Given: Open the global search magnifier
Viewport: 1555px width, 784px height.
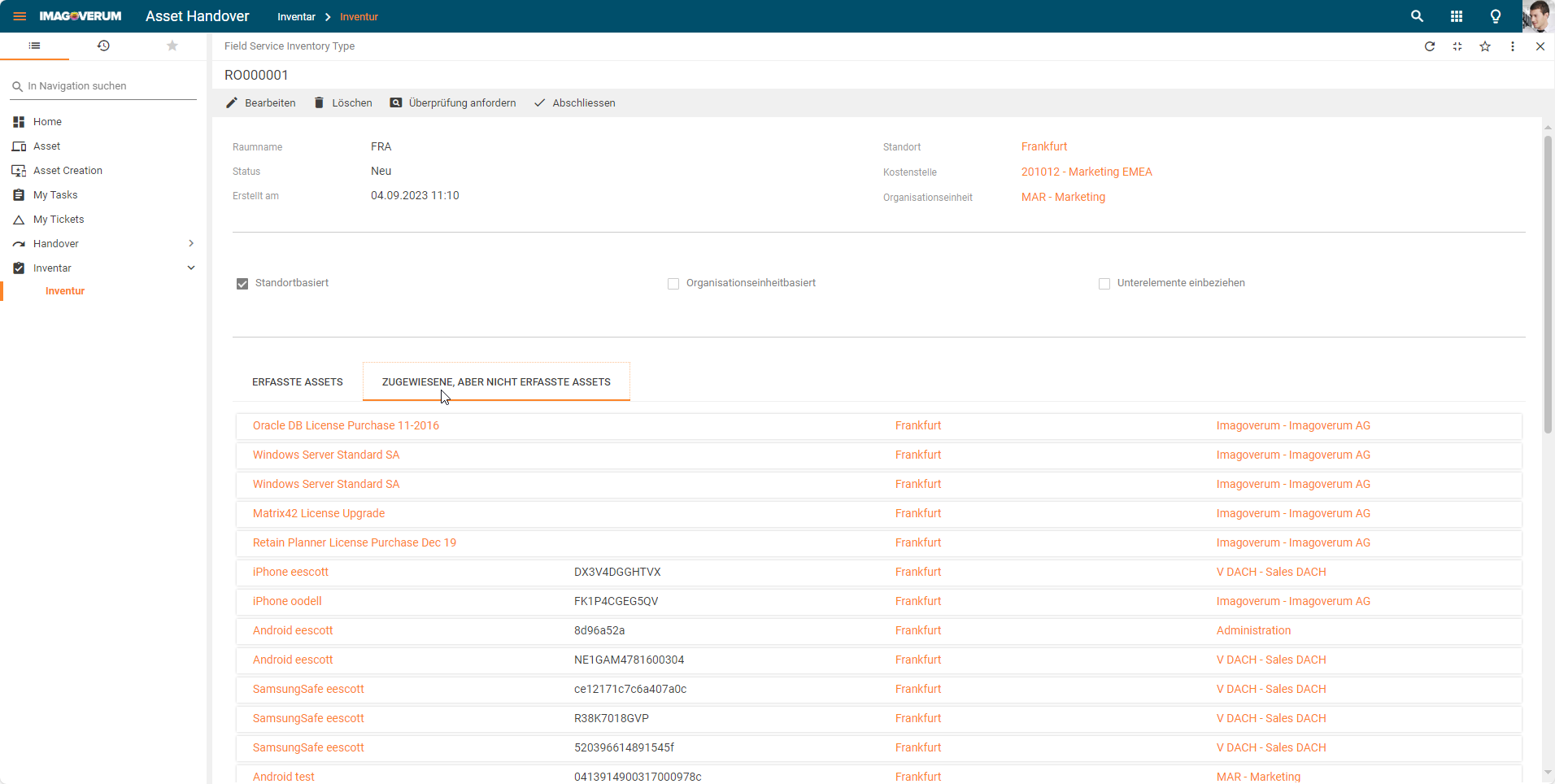Looking at the screenshot, I should click(x=1417, y=16).
